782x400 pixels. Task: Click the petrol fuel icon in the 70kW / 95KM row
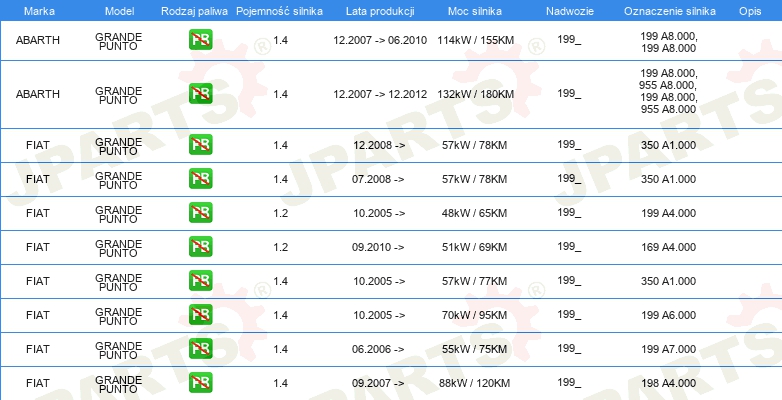coord(200,314)
